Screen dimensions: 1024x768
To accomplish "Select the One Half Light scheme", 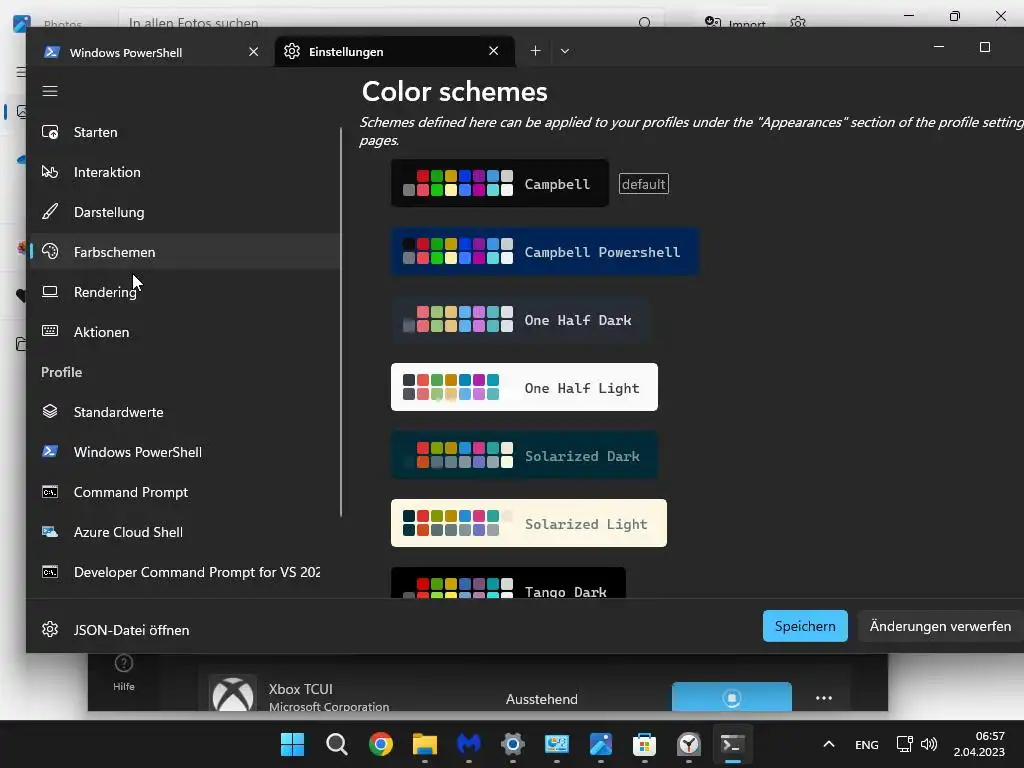I will tap(524, 387).
